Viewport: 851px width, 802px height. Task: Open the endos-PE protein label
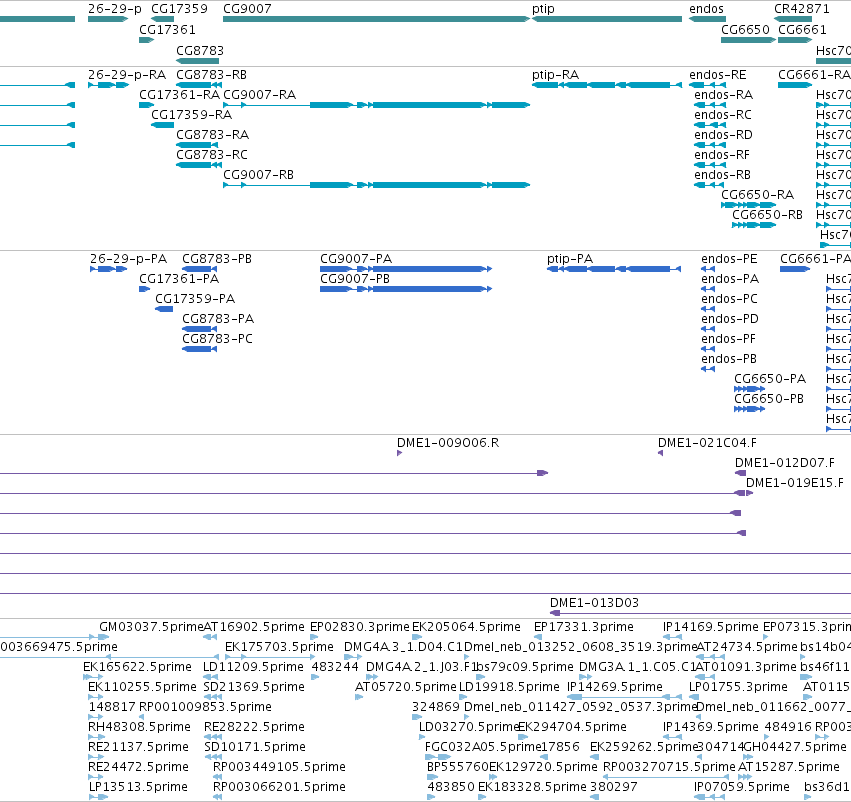[729, 259]
